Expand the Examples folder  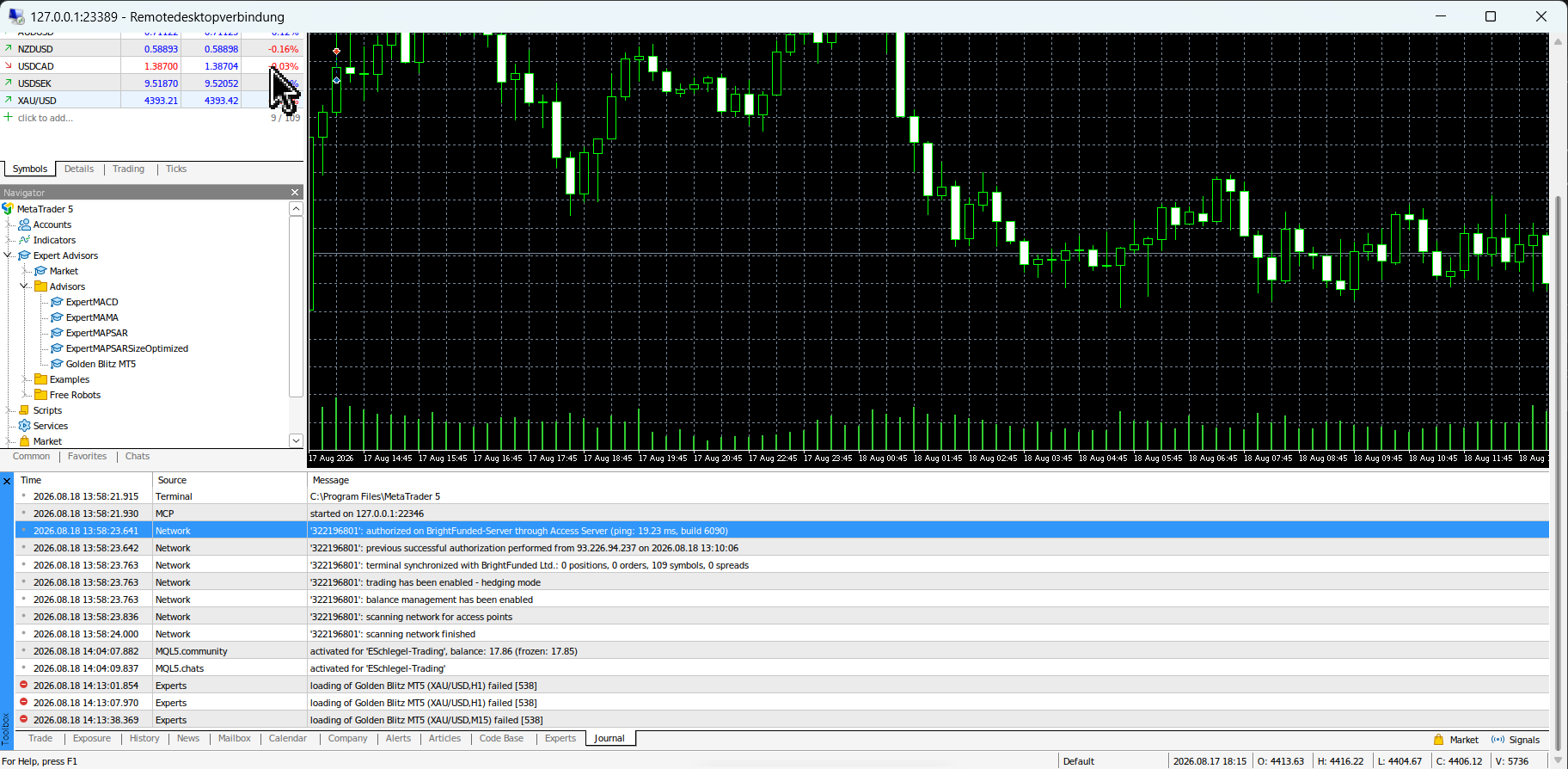click(x=25, y=379)
